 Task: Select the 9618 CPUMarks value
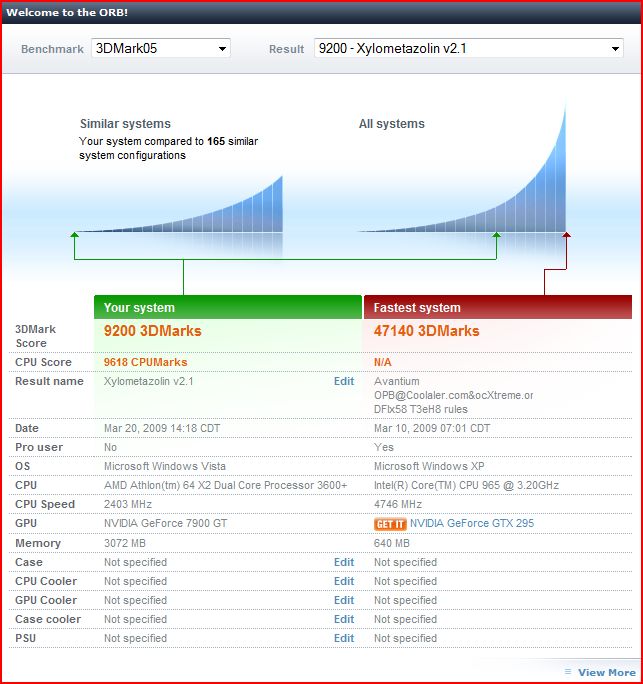pos(145,362)
